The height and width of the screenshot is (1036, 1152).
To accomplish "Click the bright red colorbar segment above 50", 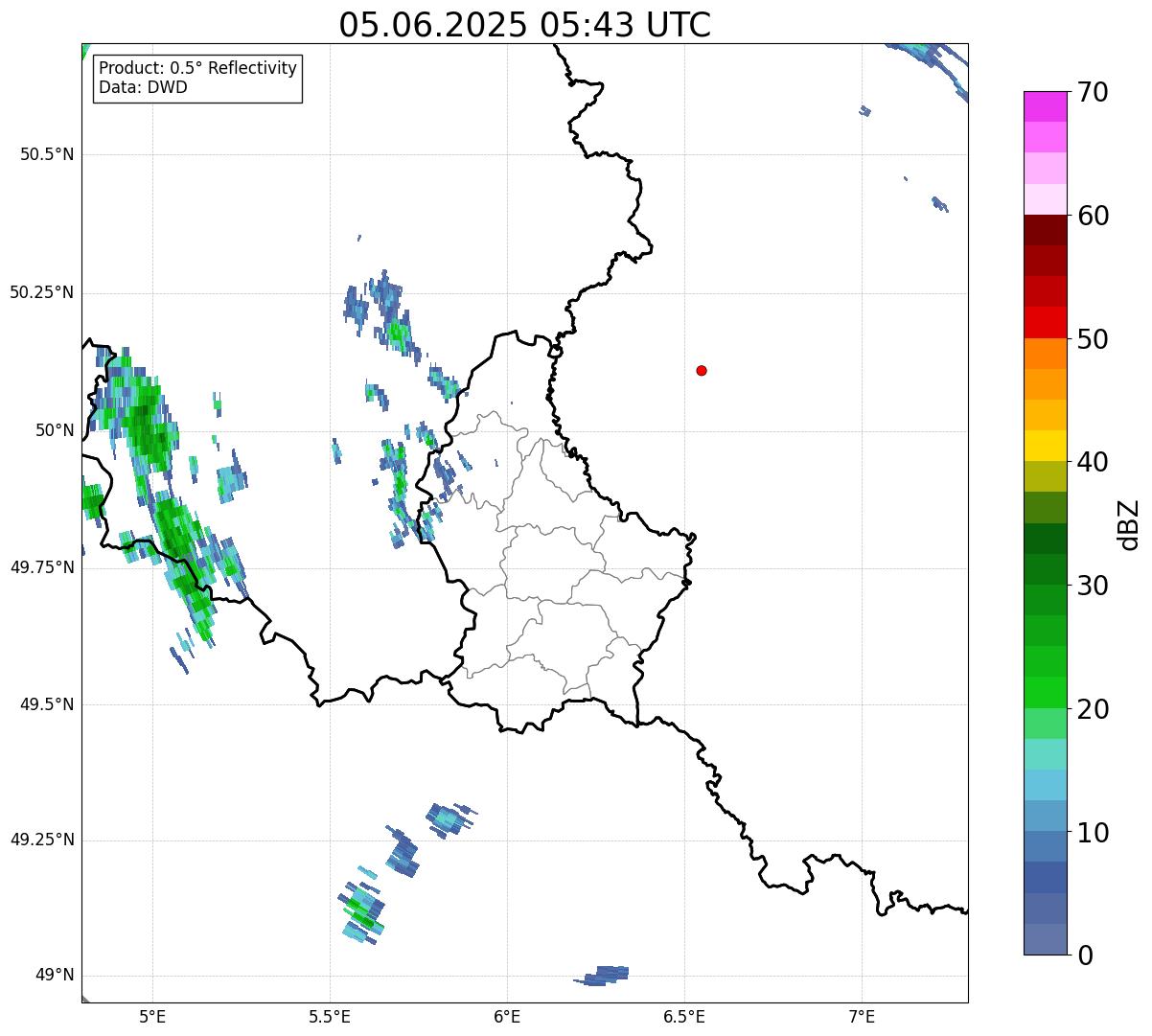I will pyautogui.click(x=1045, y=322).
